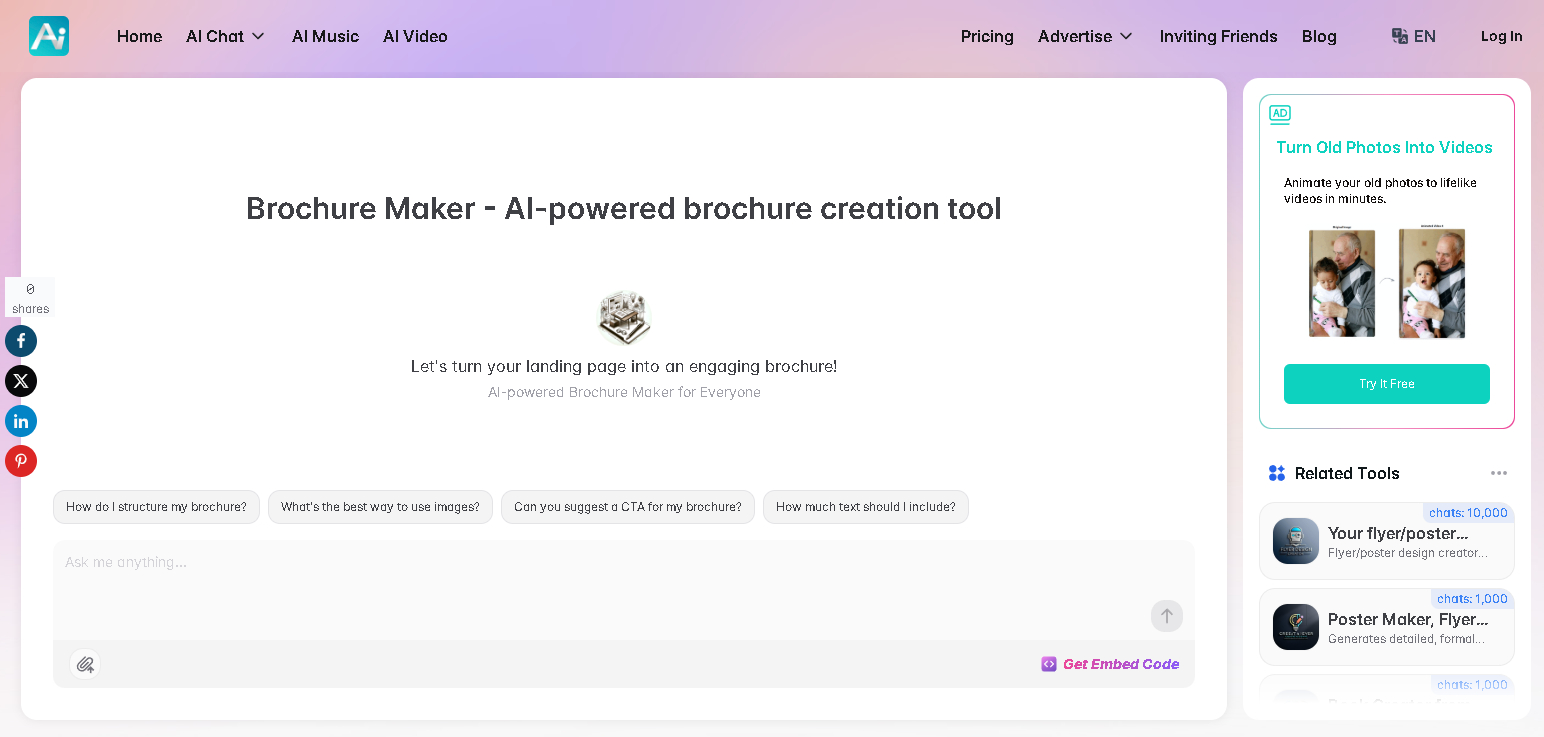Share using the X (Twitter) icon

tap(21, 381)
